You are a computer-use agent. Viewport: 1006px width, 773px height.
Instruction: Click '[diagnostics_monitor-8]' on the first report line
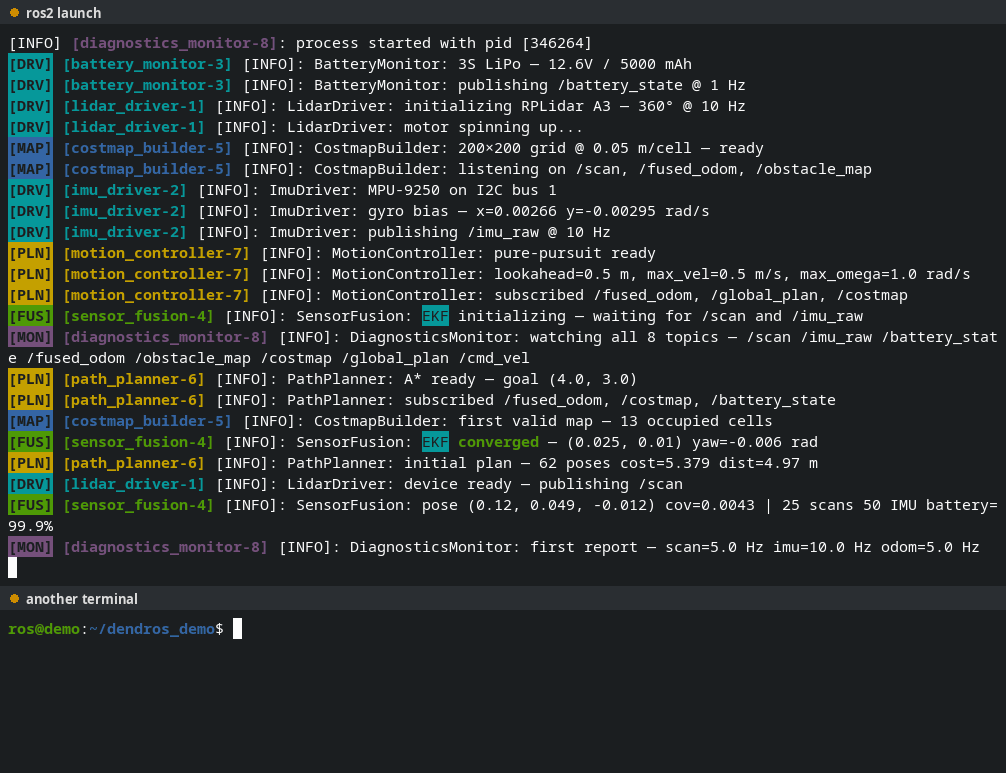[x=166, y=547]
